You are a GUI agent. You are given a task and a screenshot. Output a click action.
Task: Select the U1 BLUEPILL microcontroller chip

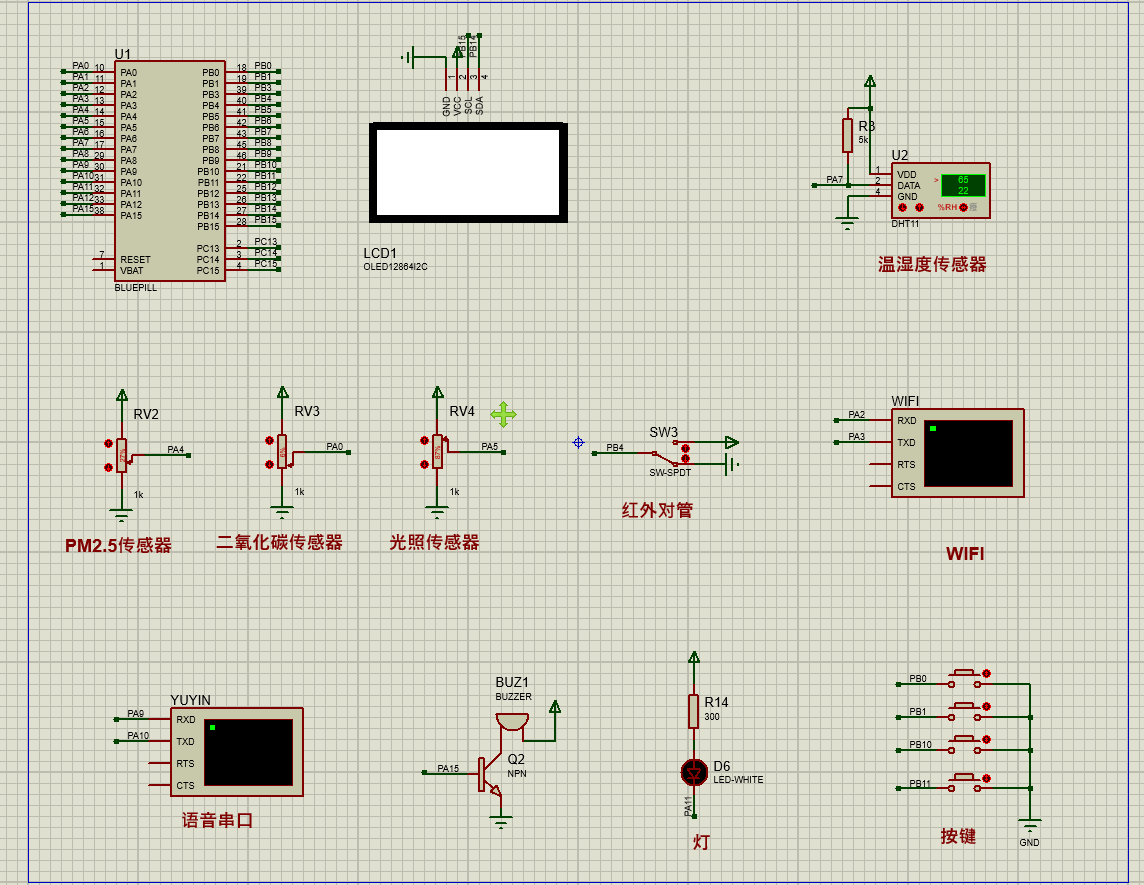click(169, 171)
